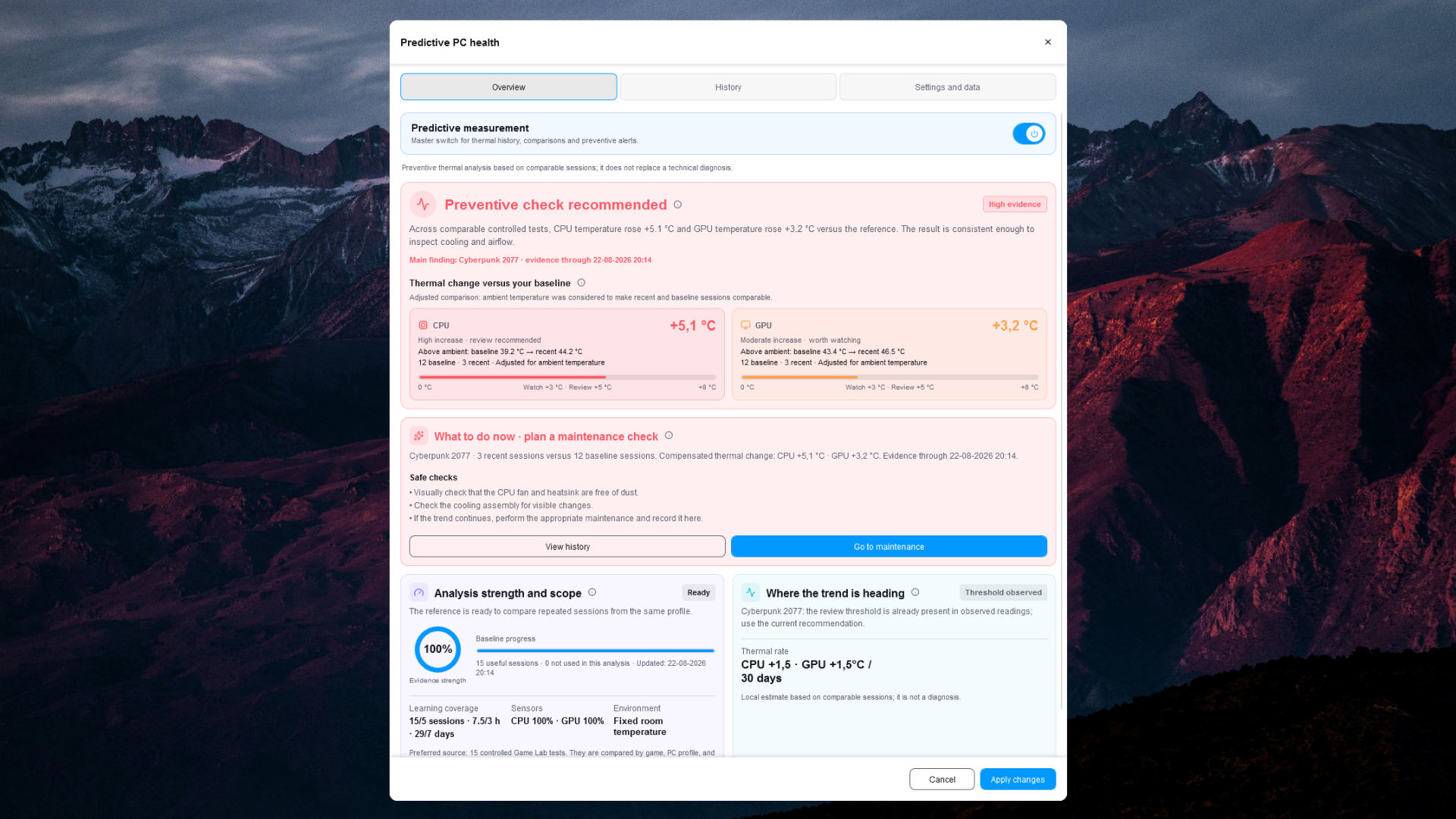Open info icon next to Preventive check recommended

(x=678, y=205)
